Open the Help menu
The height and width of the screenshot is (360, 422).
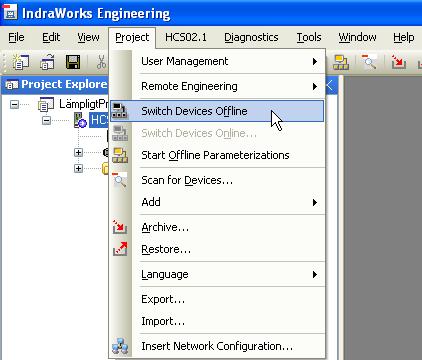pyautogui.click(x=404, y=37)
